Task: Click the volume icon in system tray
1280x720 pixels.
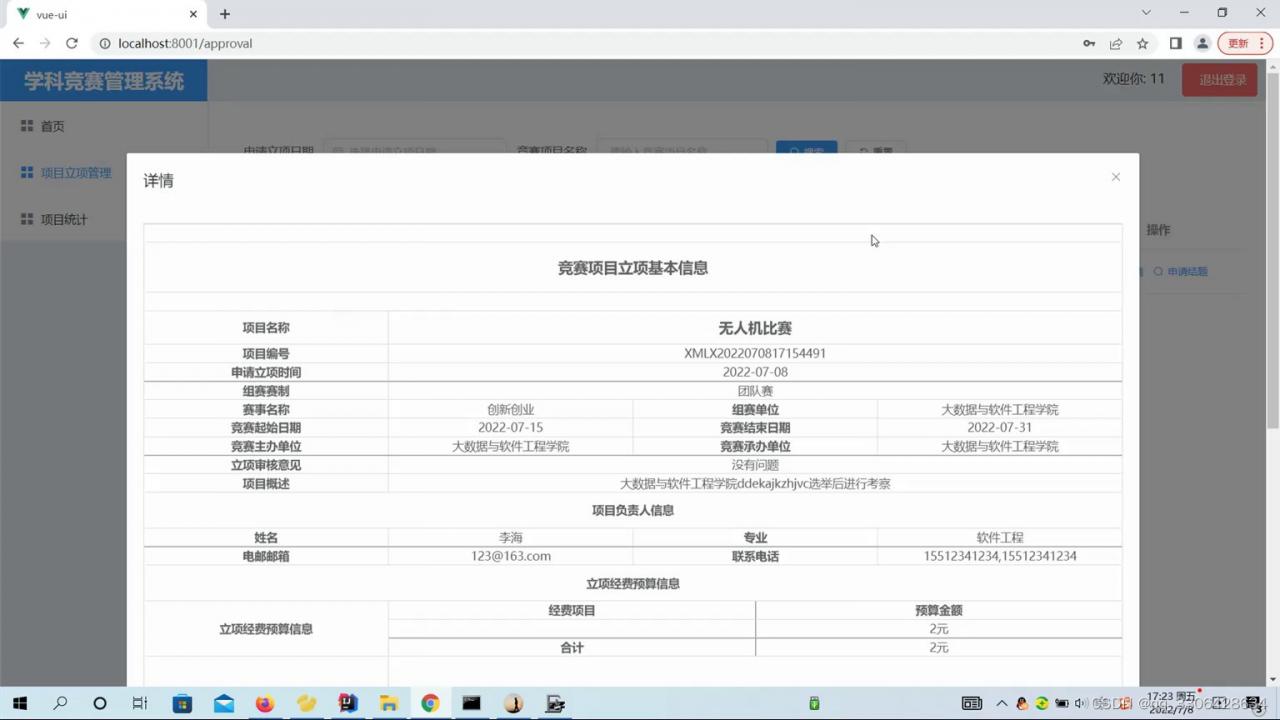Action: [x=1081, y=703]
